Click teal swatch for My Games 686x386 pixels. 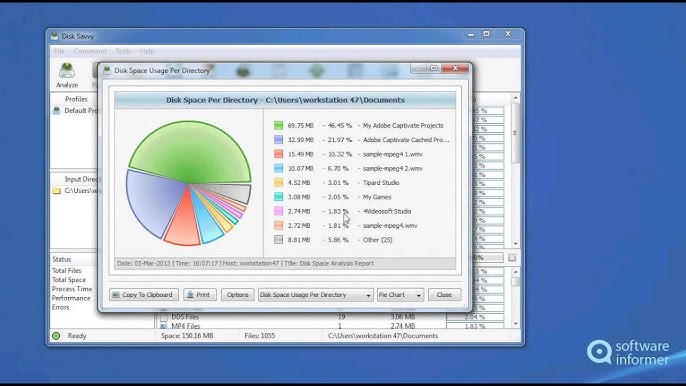278,197
